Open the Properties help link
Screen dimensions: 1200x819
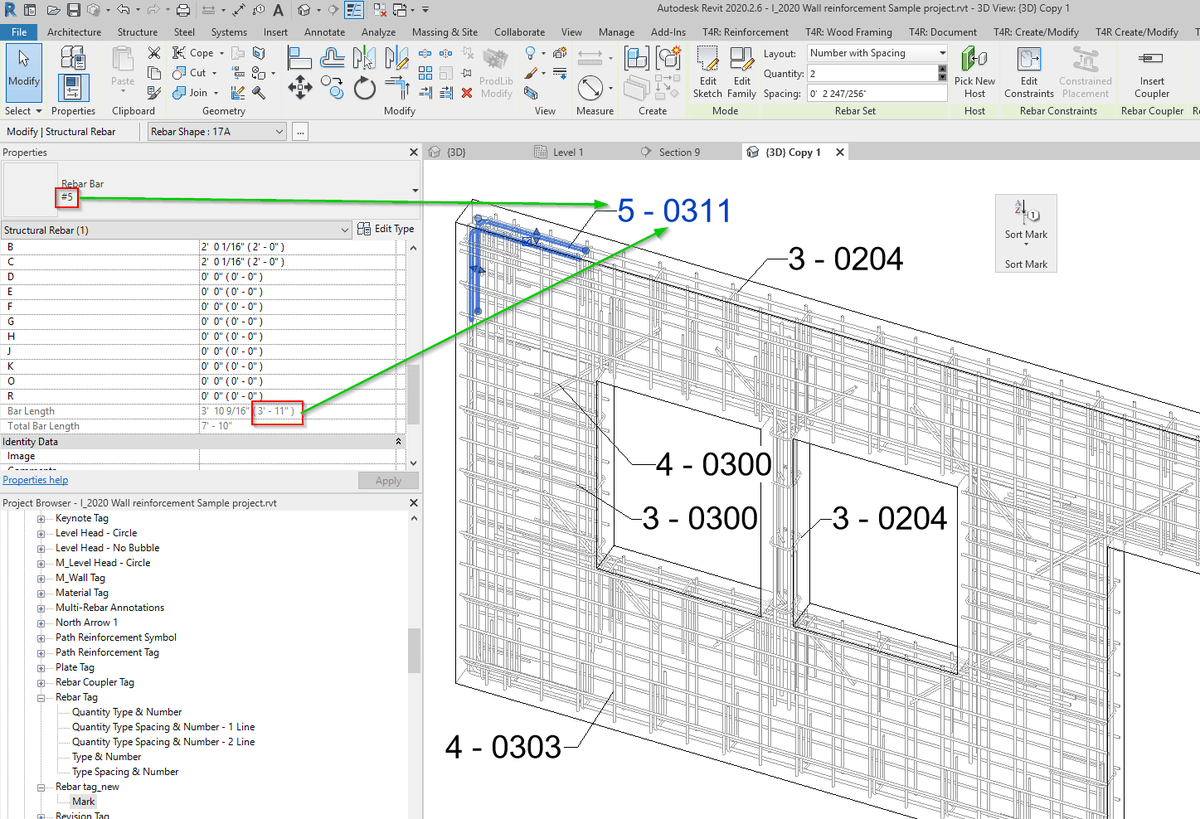pyautogui.click(x=35, y=480)
